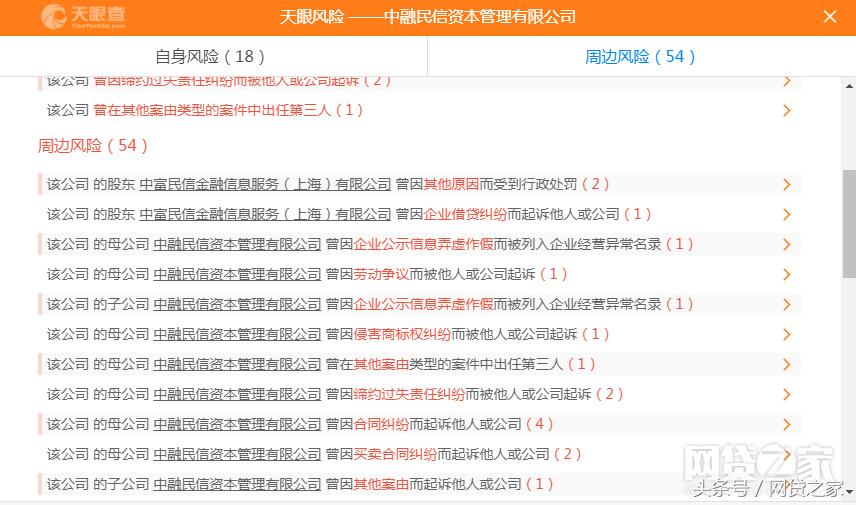This screenshot has width=856, height=505.
Task: Expand the 其他原因 行政处罚 (2) row arrow
Action: (x=786, y=185)
